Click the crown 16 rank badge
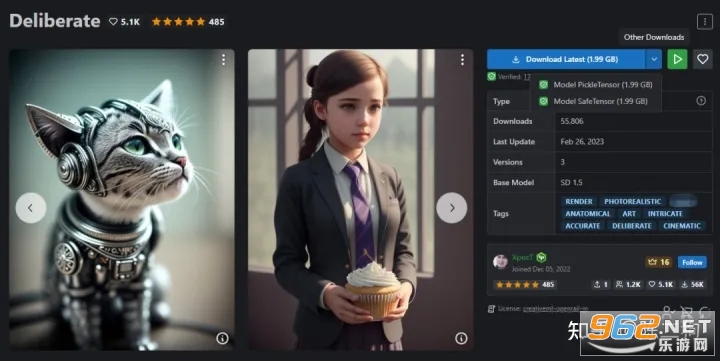The height and width of the screenshot is (361, 720). tap(659, 262)
